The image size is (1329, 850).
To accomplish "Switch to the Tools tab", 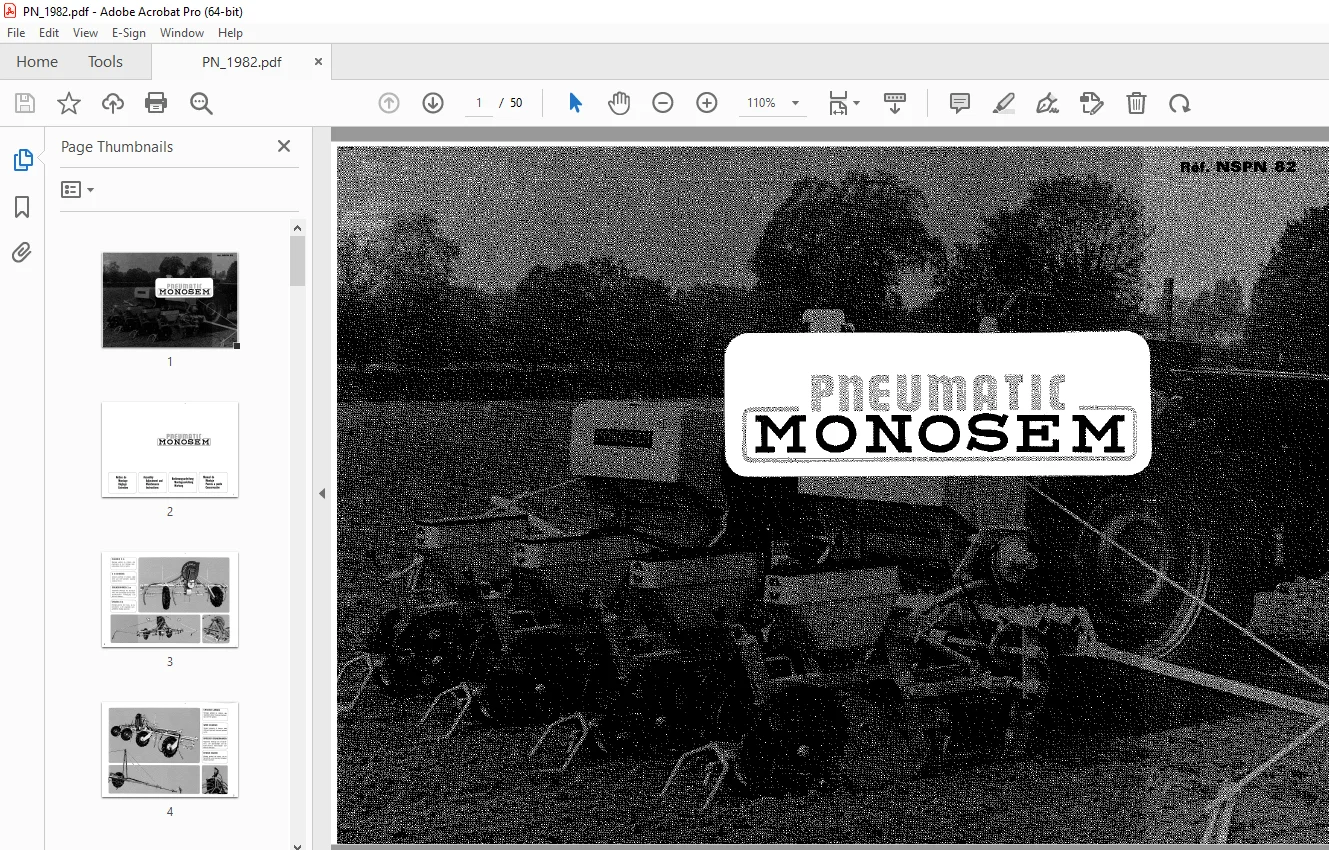I will click(105, 62).
